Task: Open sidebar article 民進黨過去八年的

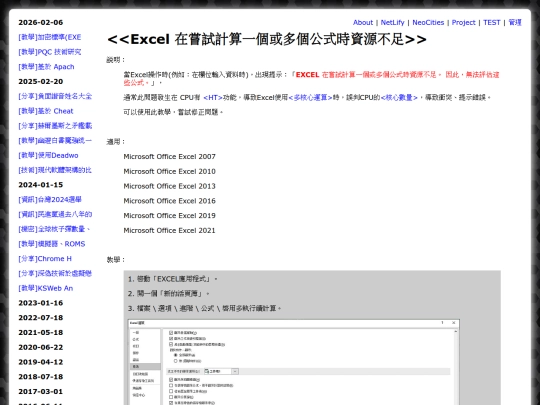Action: coord(55,215)
